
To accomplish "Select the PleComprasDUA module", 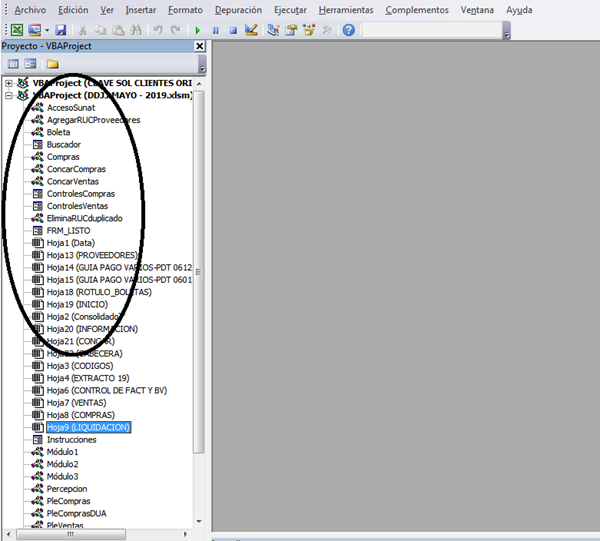I will click(77, 513).
